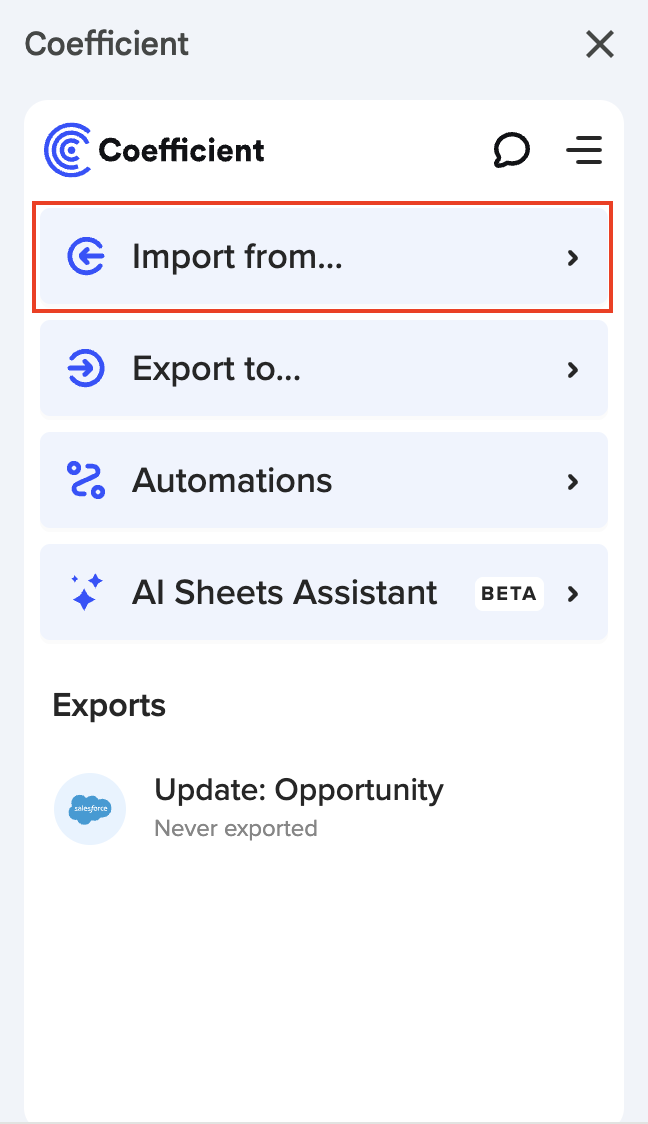Click the Coefficient logo in the header
Viewport: 648px width, 1124px height.
coord(155,150)
